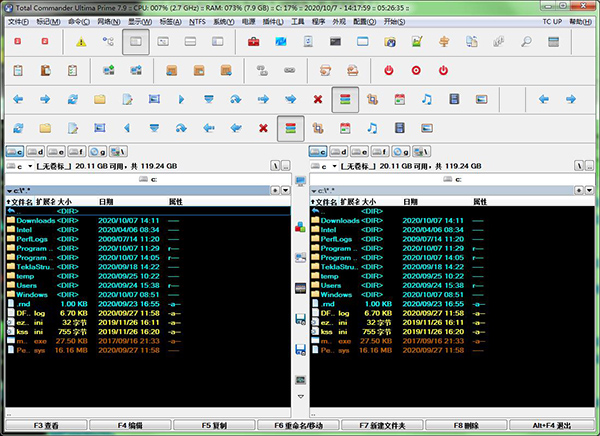Select the Windows folder in the left panel
The width and height of the screenshot is (600, 436).
148,294
